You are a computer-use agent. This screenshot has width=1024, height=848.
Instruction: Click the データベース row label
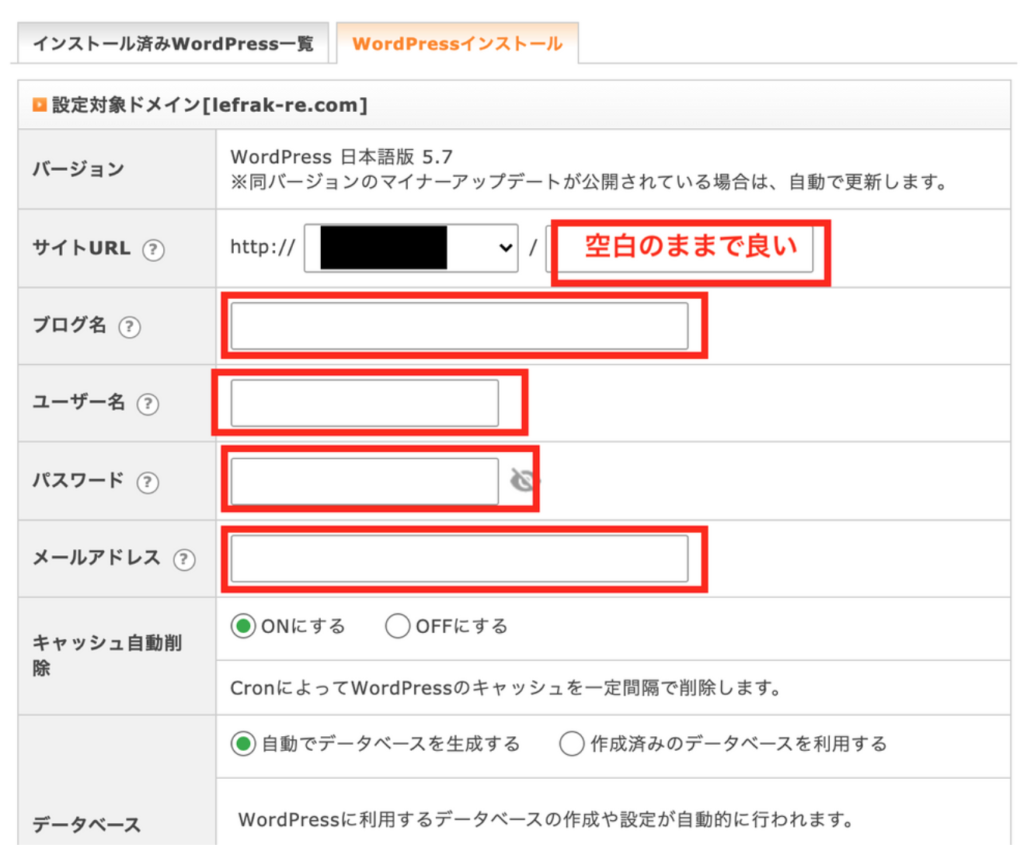87,824
